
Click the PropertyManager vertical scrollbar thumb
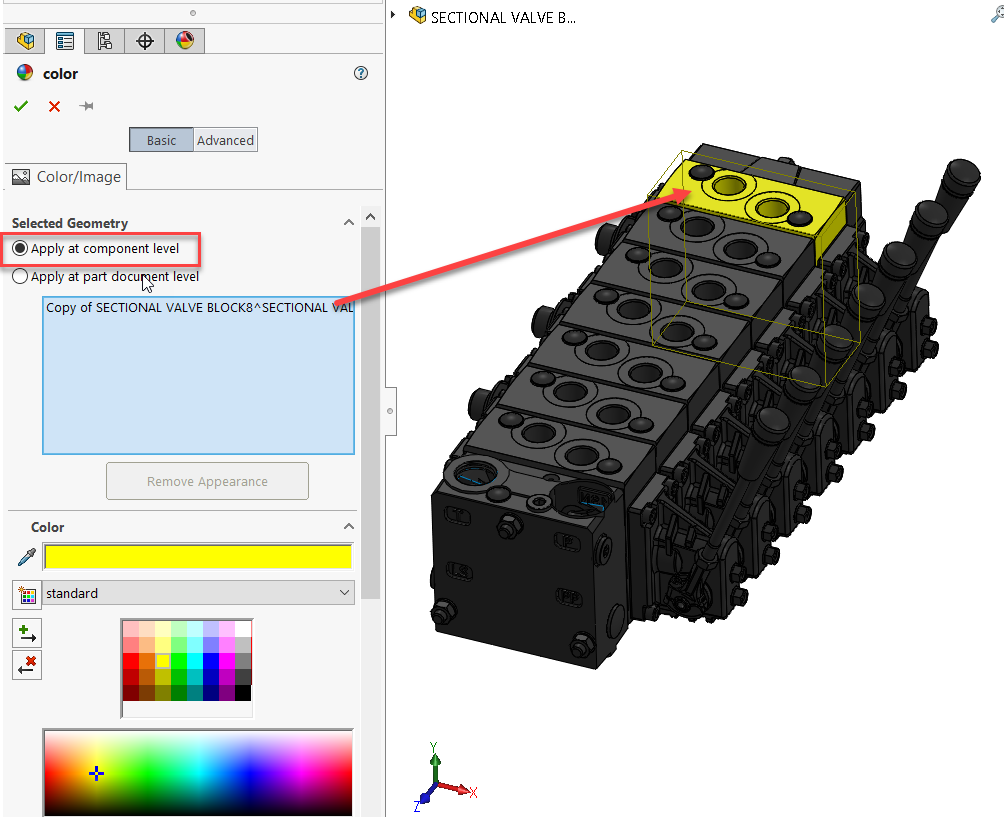(x=371, y=413)
